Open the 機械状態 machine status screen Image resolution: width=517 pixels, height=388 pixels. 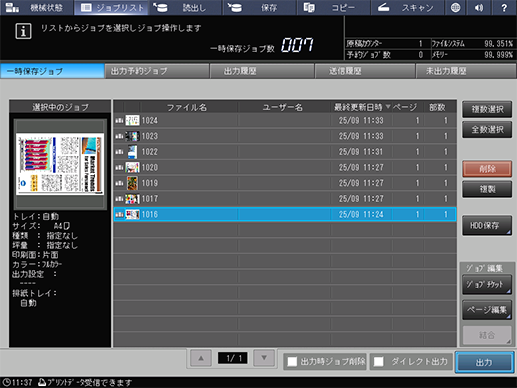pyautogui.click(x=36, y=8)
